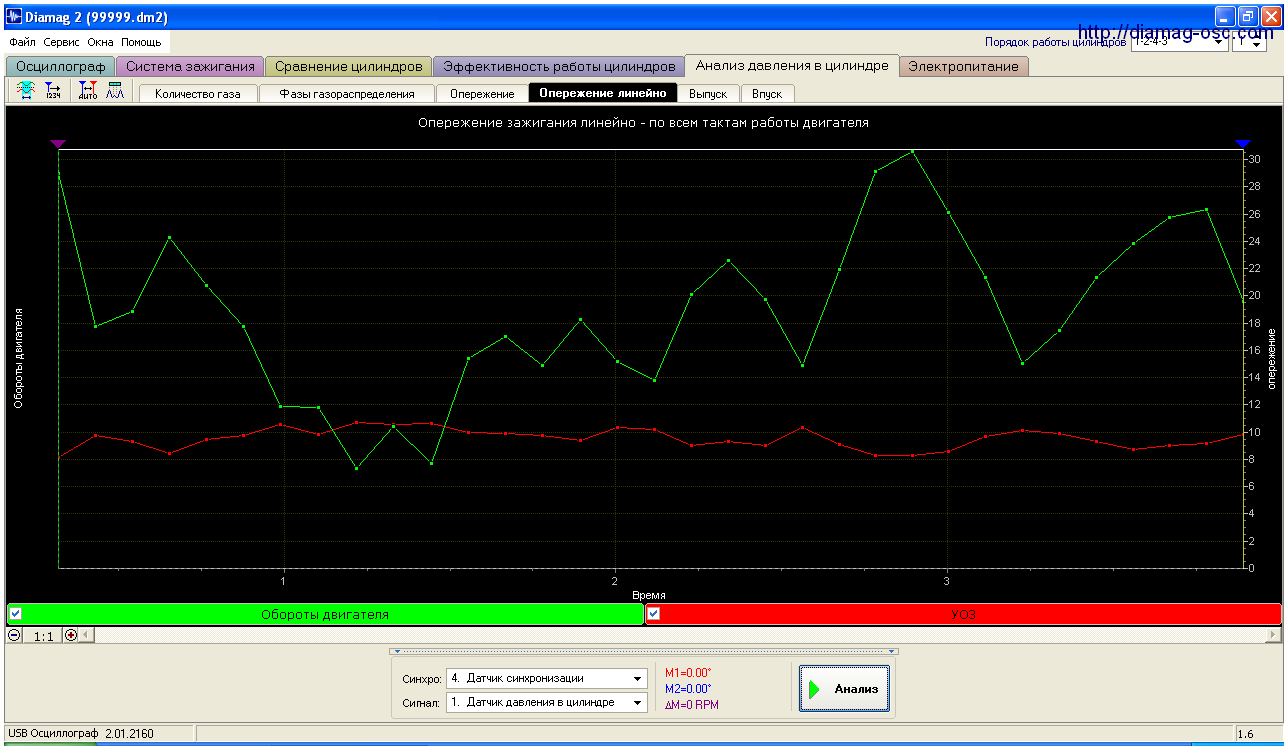The height and width of the screenshot is (746, 1288).
Task: Open the Сервис menu
Action: (62, 43)
